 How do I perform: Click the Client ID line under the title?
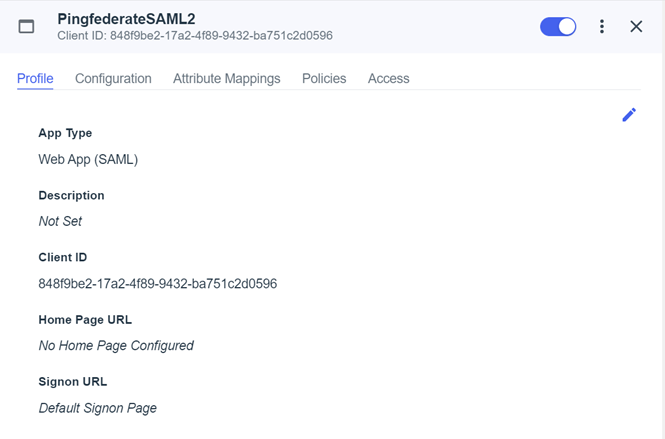(195, 36)
